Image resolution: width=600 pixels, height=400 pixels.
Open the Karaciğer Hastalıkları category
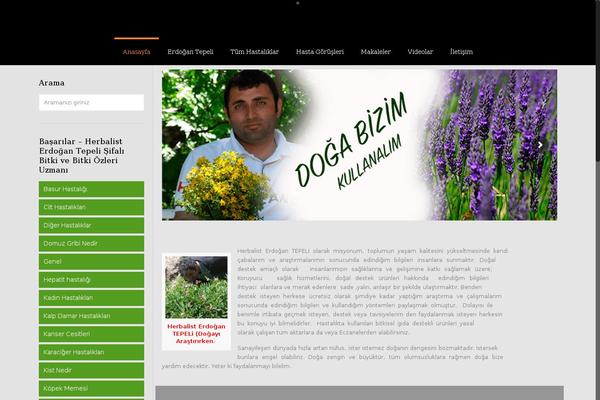click(91, 352)
